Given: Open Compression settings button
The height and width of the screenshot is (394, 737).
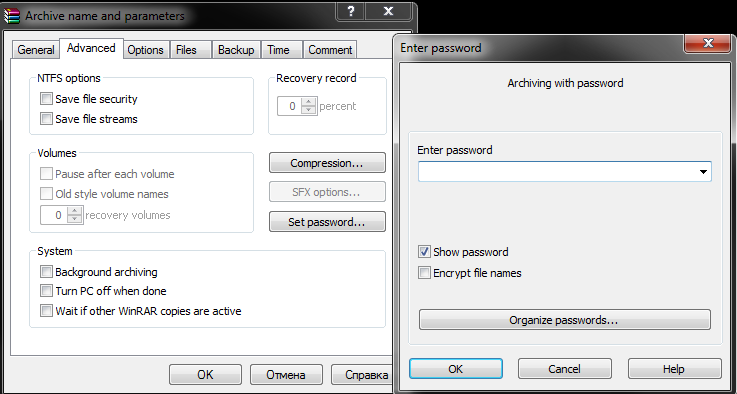Looking at the screenshot, I should pos(327,163).
